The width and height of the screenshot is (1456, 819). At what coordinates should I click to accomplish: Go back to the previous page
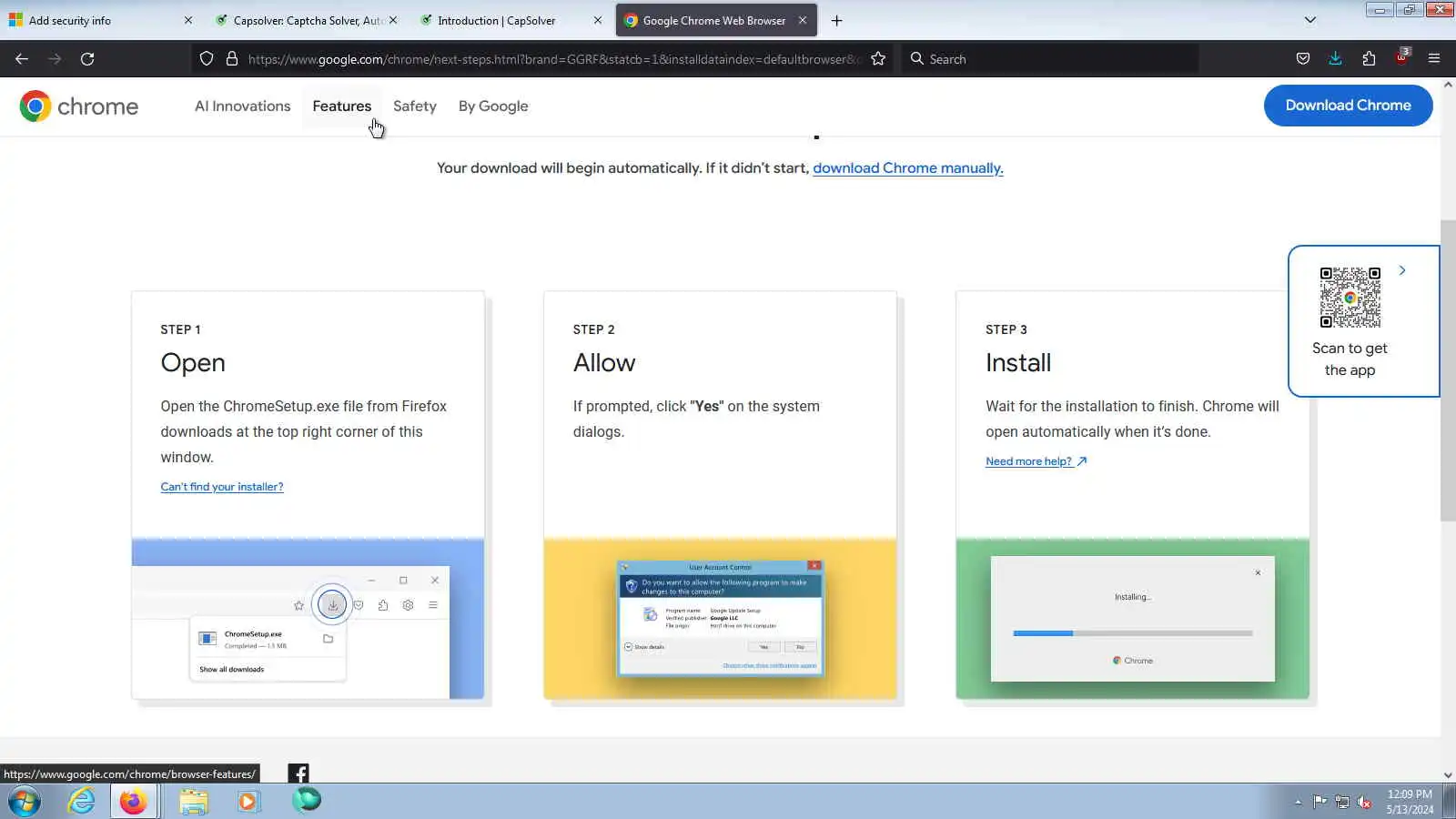pyautogui.click(x=22, y=59)
